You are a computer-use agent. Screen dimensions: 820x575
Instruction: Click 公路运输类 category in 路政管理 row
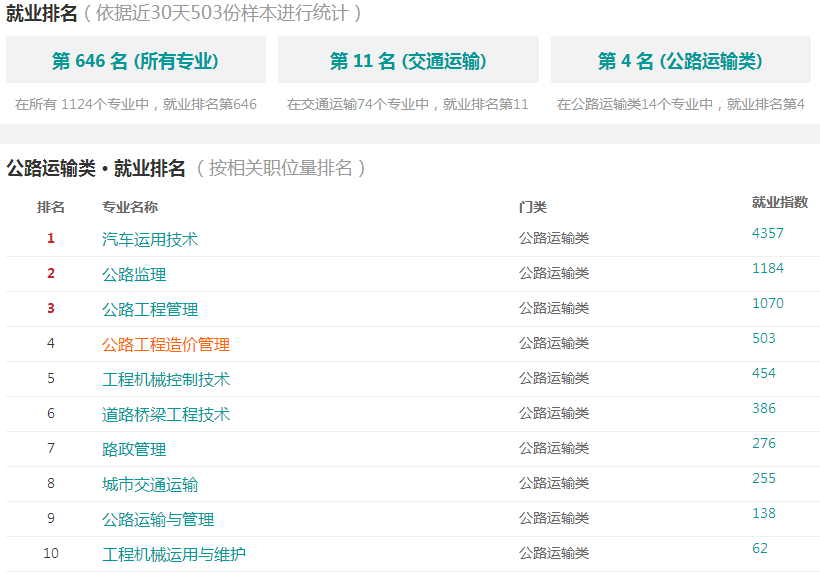click(554, 448)
